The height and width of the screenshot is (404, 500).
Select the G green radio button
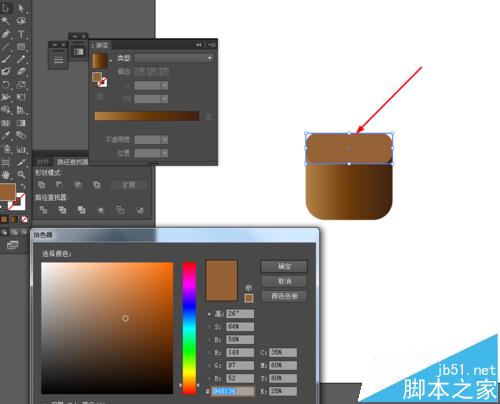point(209,366)
